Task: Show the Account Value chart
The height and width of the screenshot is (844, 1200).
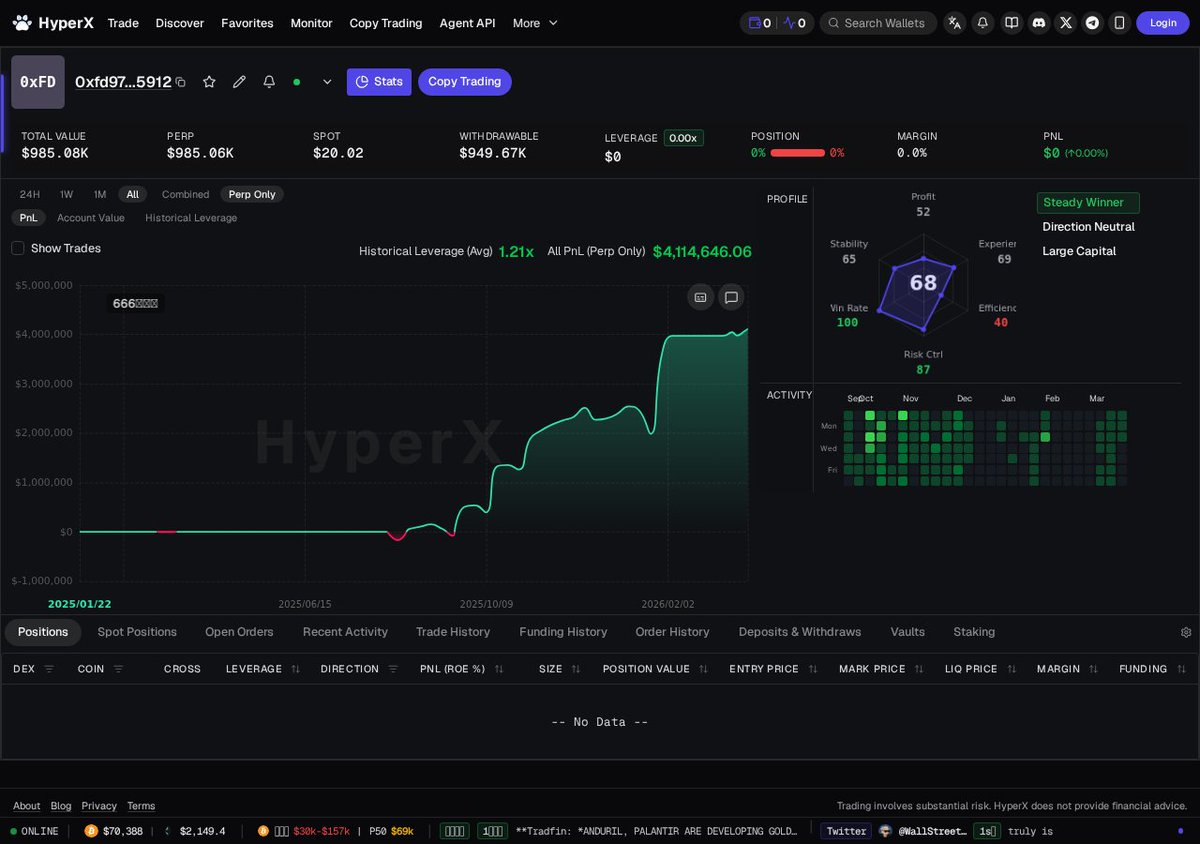Action: 91,217
